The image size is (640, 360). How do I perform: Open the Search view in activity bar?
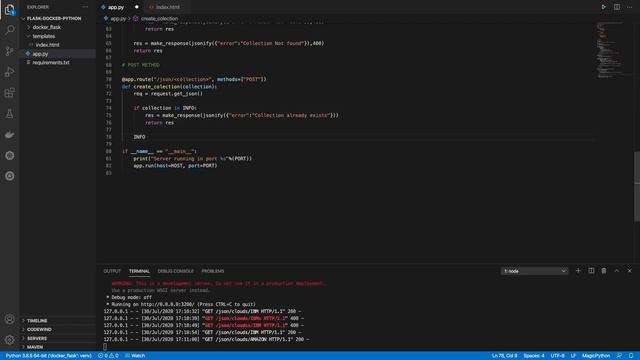tap(10, 30)
